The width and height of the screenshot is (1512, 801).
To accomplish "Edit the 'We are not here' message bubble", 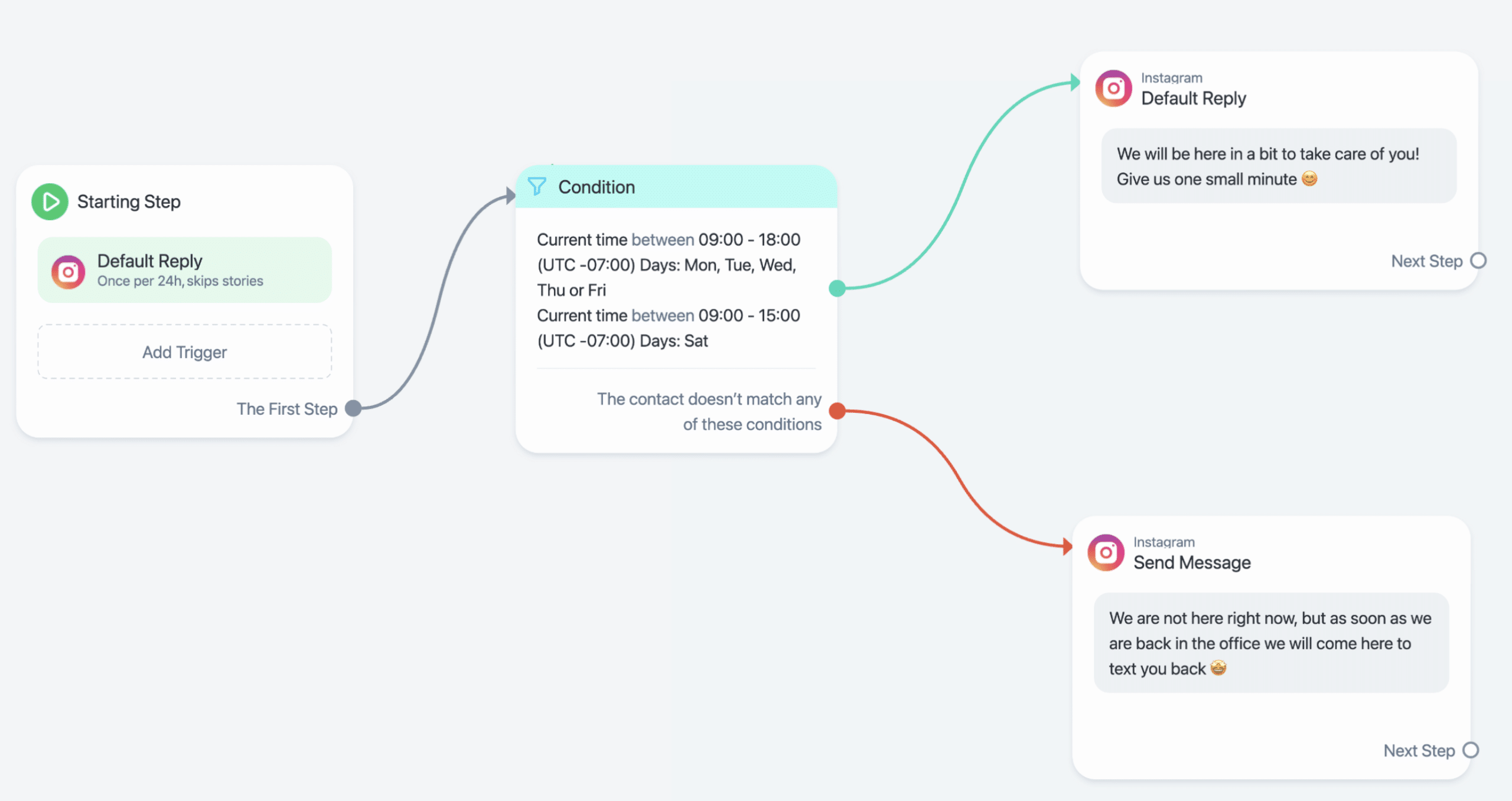I will tap(1271, 643).
